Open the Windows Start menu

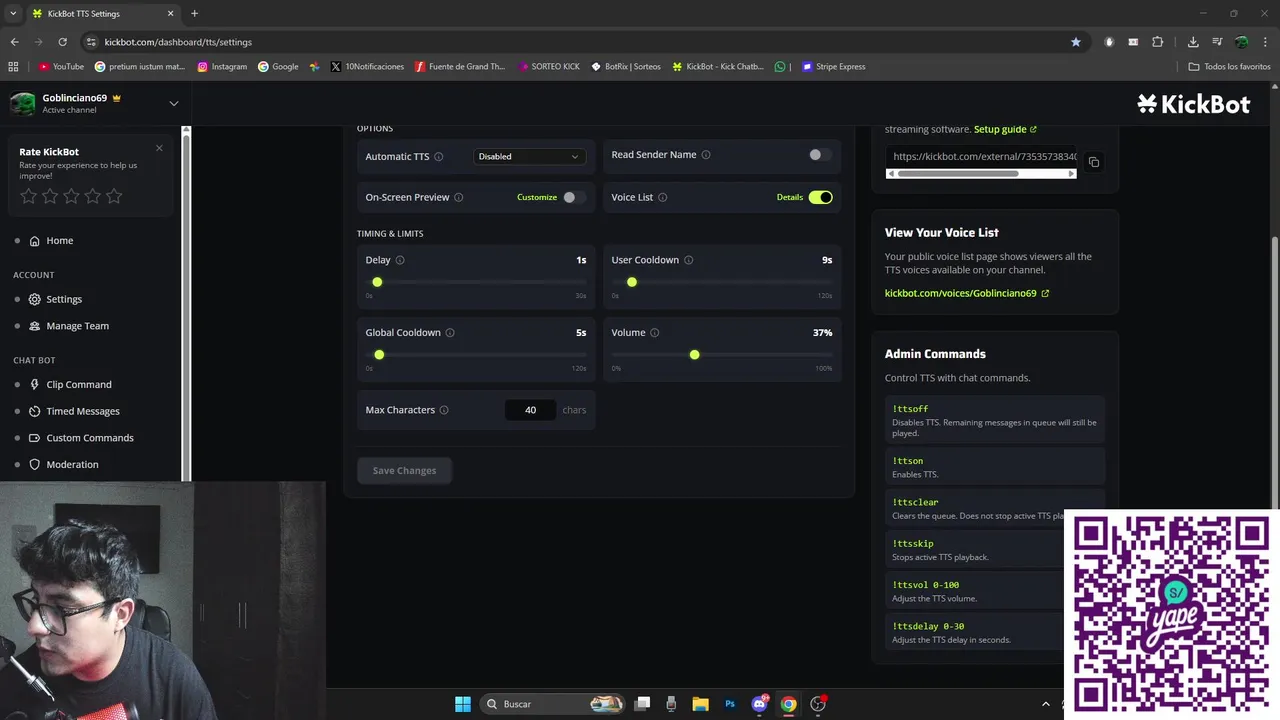pos(463,704)
